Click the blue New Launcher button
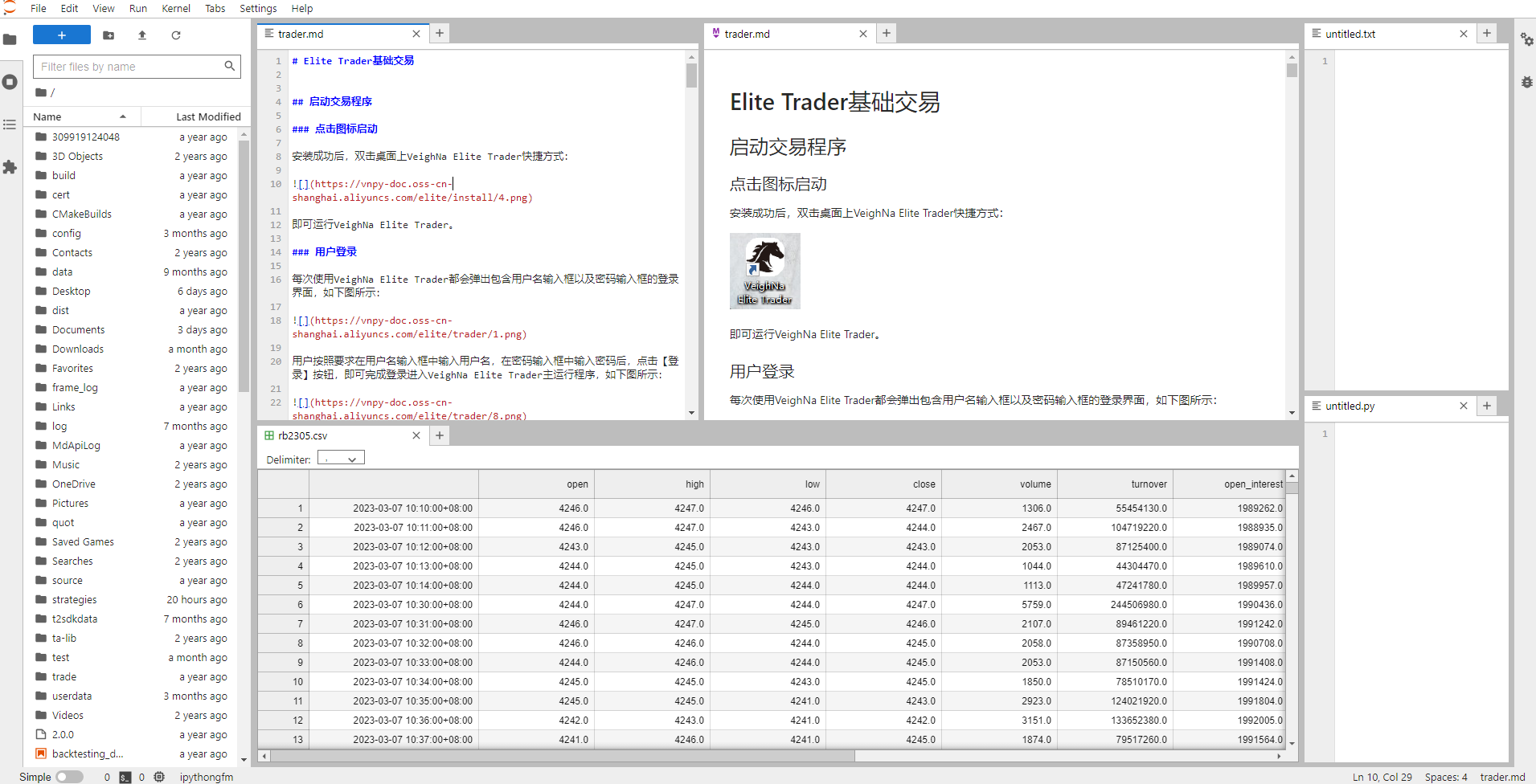This screenshot has height=784, width=1536. click(x=62, y=35)
